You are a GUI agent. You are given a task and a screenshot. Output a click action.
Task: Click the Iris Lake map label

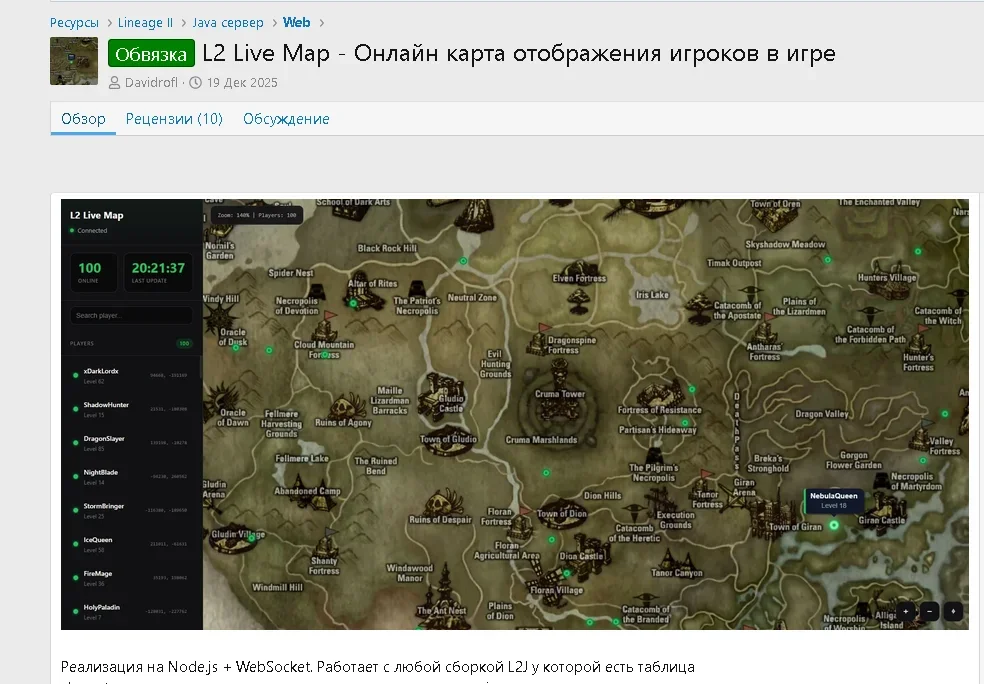point(652,295)
